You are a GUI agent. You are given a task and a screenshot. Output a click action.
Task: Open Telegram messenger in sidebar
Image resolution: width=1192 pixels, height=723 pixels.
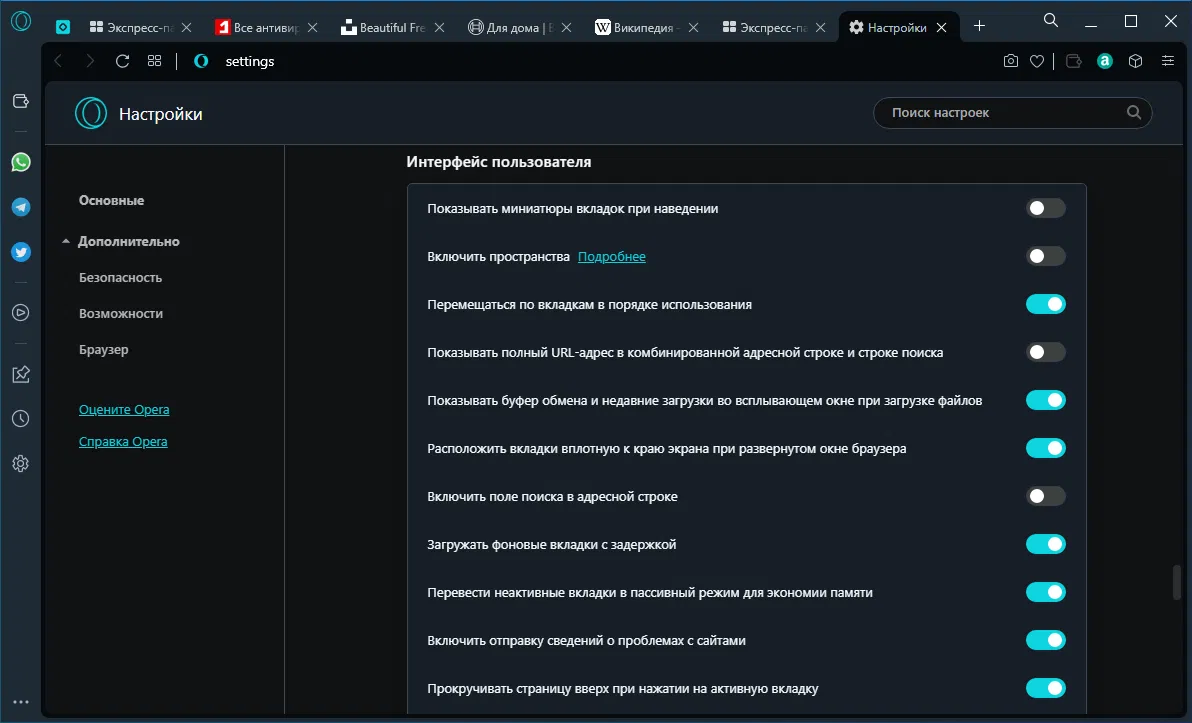click(x=21, y=207)
